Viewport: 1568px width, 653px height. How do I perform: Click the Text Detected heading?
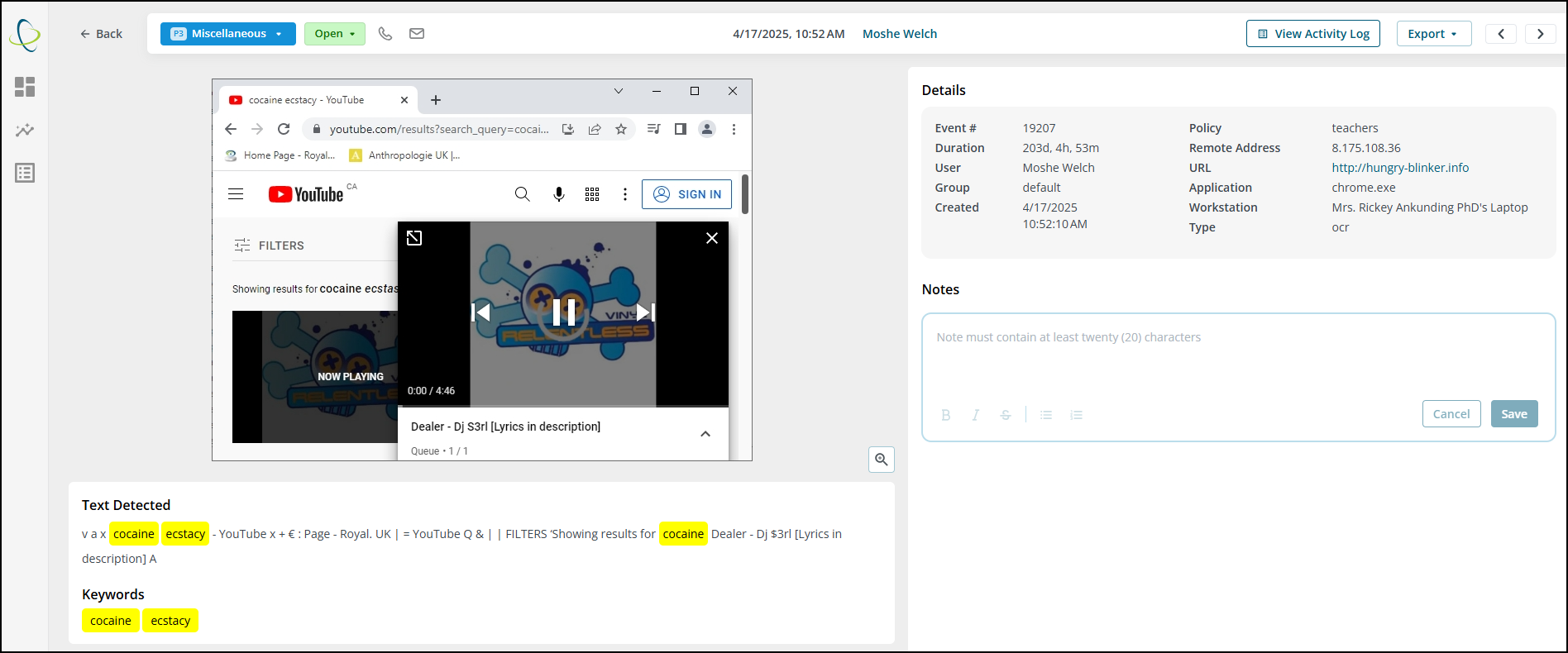click(x=126, y=505)
